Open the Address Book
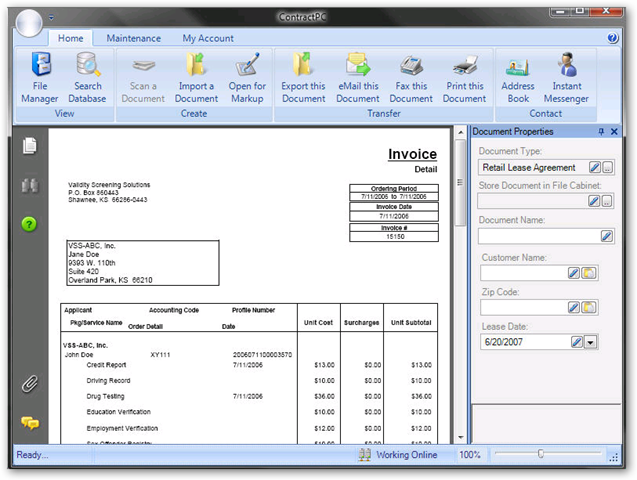 point(518,78)
